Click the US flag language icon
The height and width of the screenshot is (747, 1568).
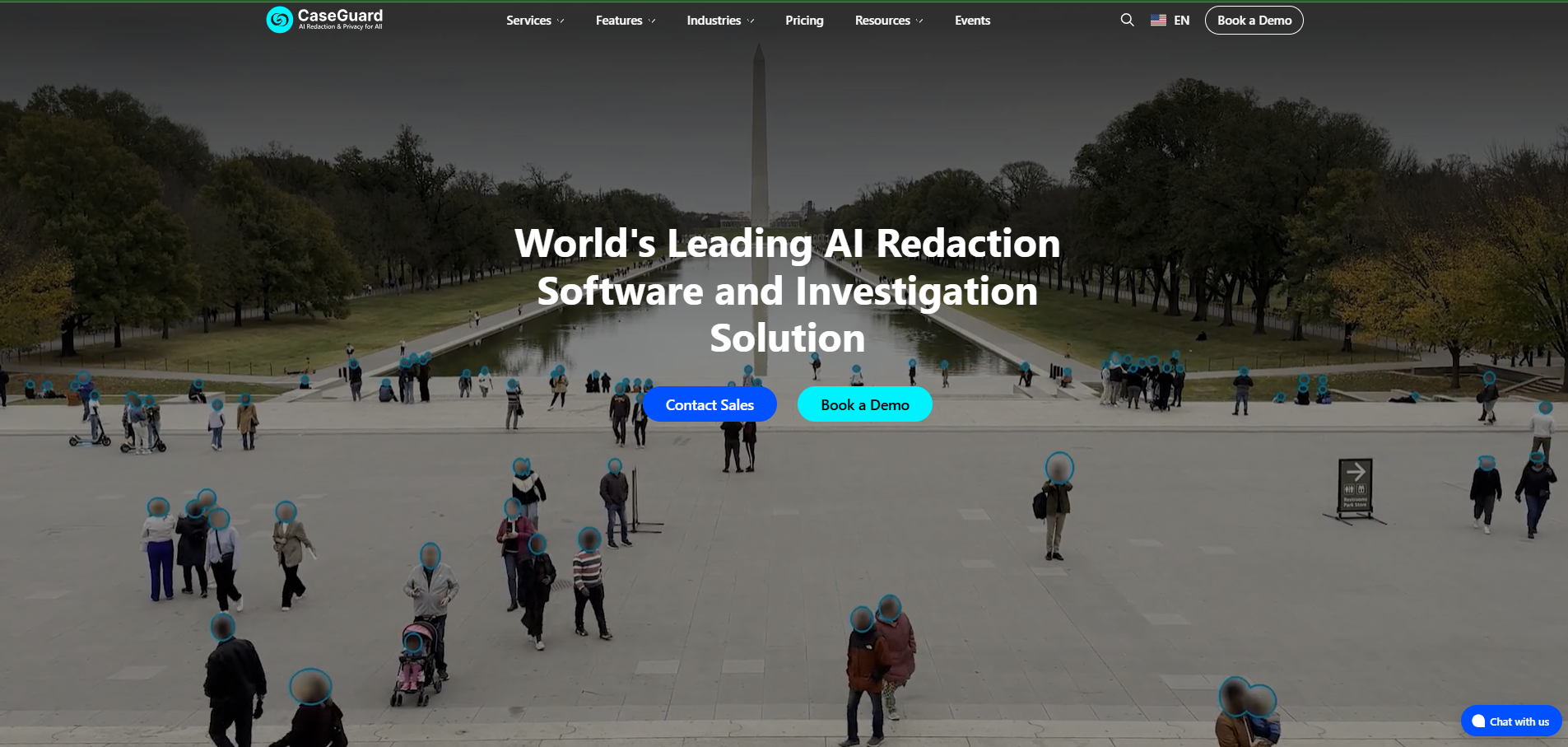click(x=1158, y=21)
